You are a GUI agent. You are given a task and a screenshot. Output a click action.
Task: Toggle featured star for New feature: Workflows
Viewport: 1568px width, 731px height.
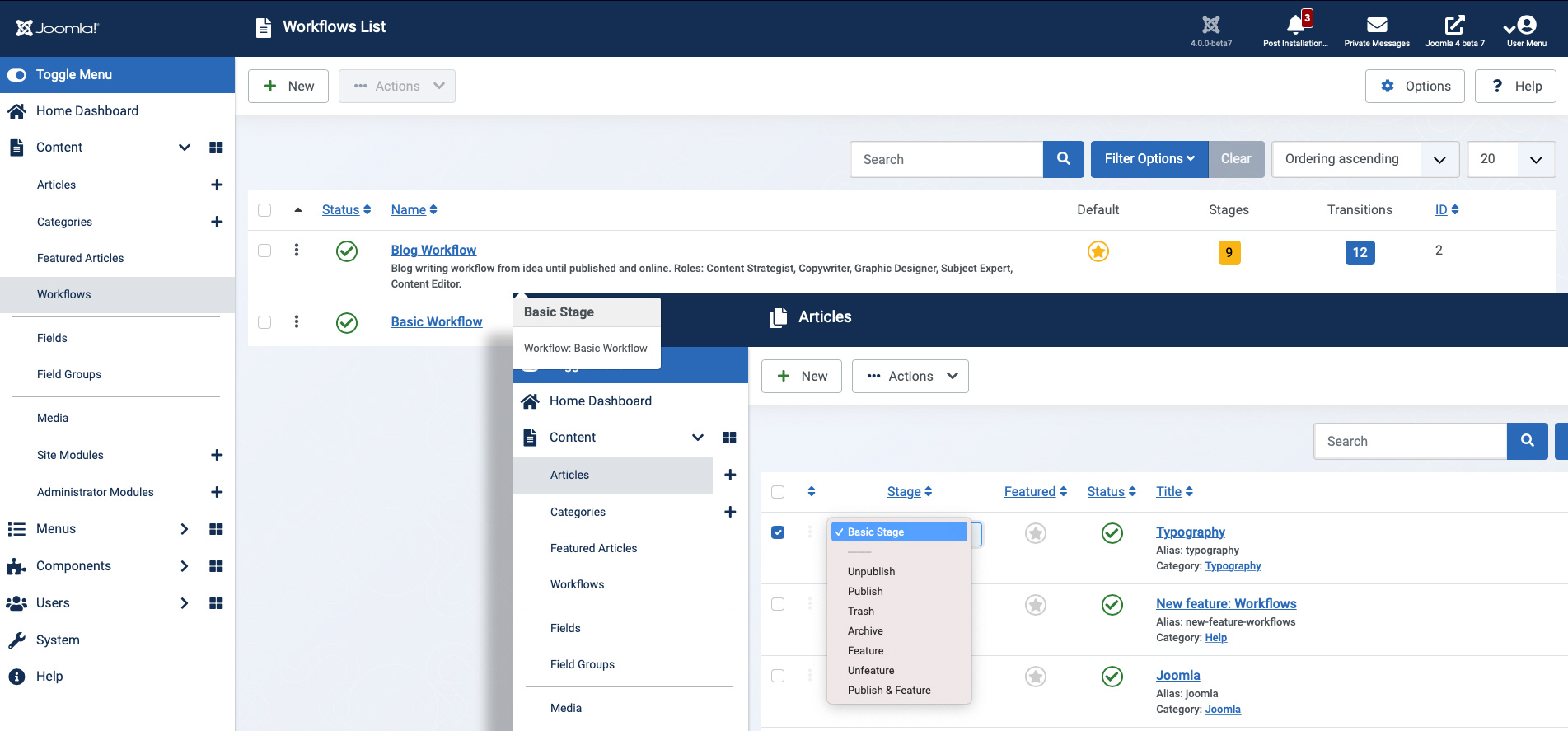(1036, 605)
